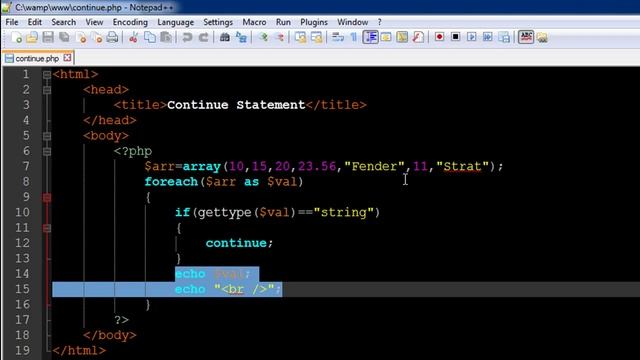640x360 pixels.
Task: Open the Encoding menu
Action: (130, 22)
